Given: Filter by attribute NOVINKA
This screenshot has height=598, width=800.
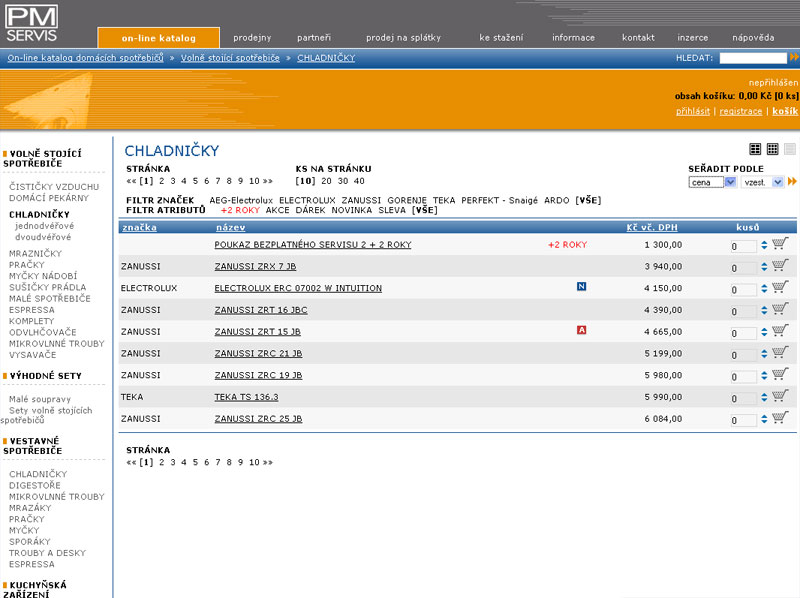Looking at the screenshot, I should [352, 210].
